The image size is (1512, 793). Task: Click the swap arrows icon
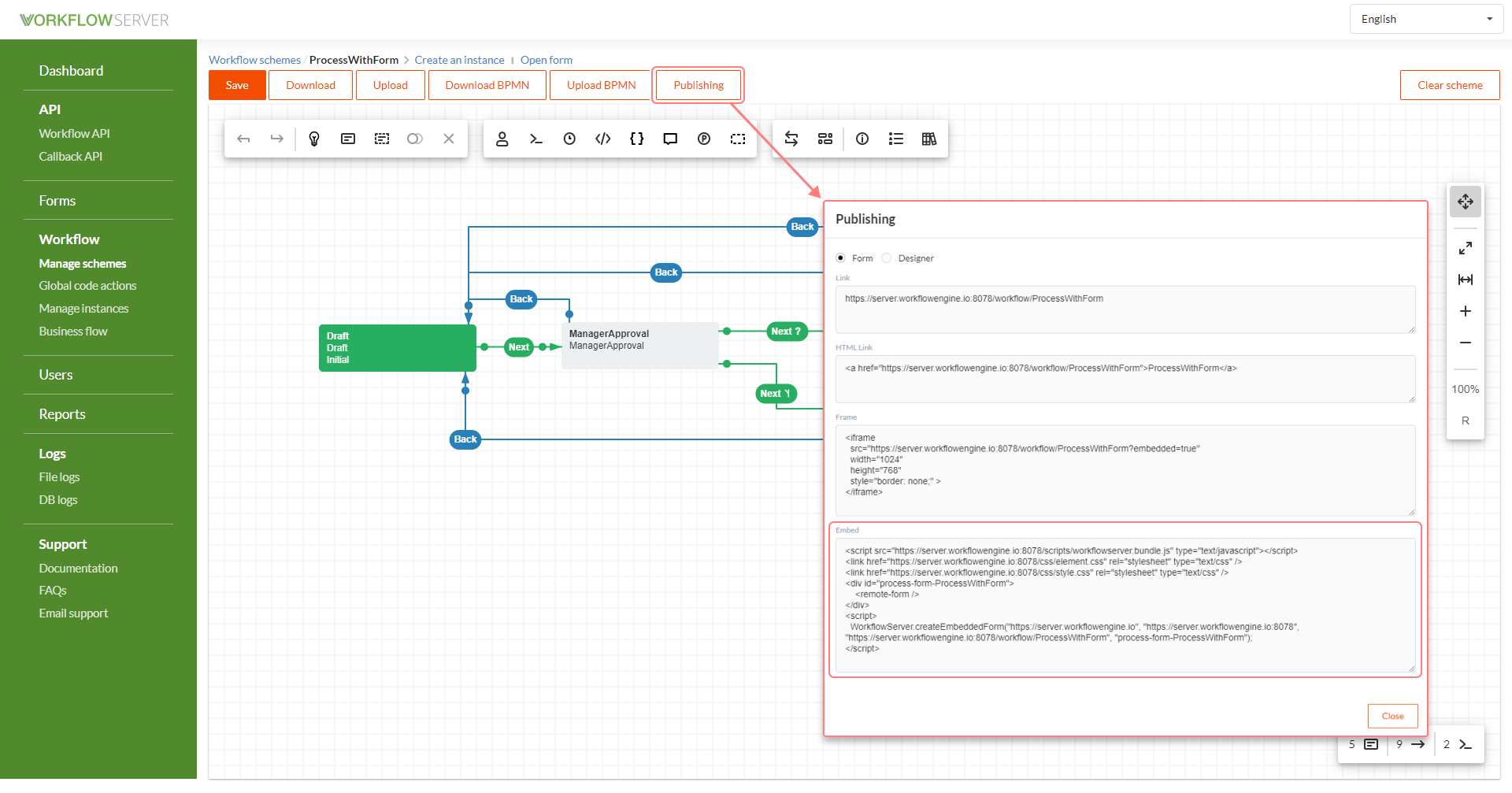[x=791, y=139]
